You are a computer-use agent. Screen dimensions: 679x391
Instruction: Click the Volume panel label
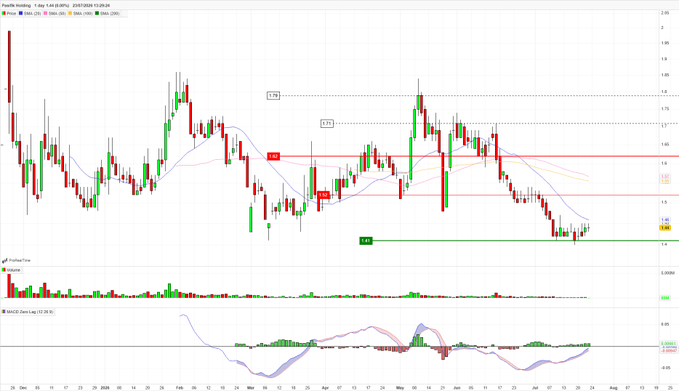pyautogui.click(x=13, y=270)
